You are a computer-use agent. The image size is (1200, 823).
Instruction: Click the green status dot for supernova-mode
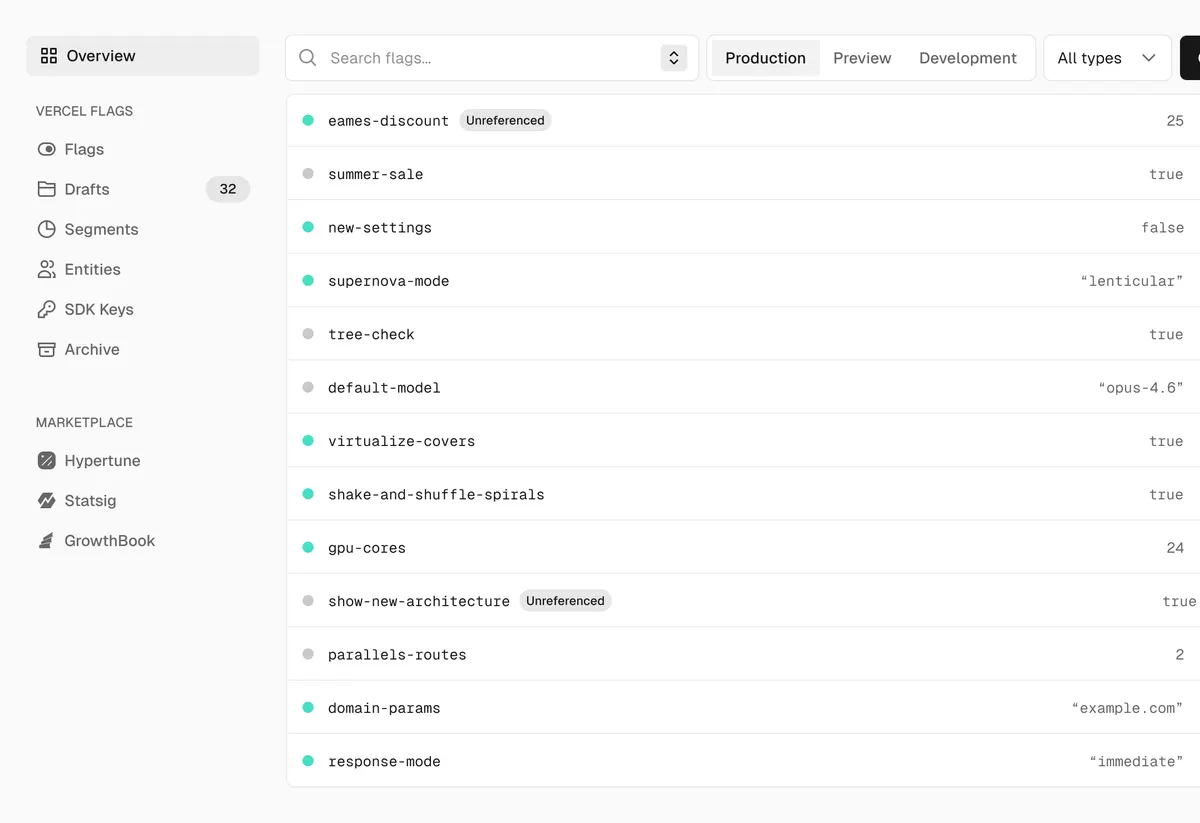pos(308,281)
